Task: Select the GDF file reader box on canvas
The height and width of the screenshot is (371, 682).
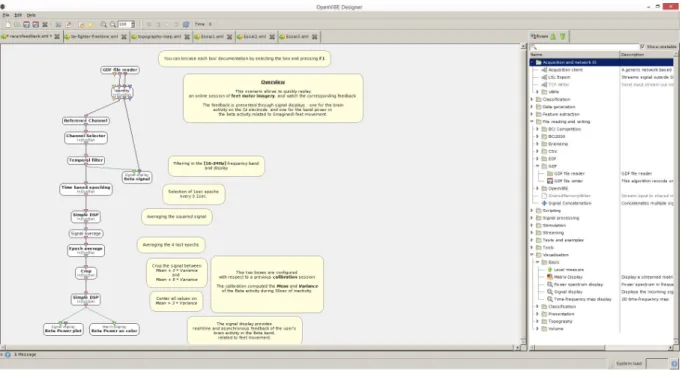Action: [x=120, y=70]
